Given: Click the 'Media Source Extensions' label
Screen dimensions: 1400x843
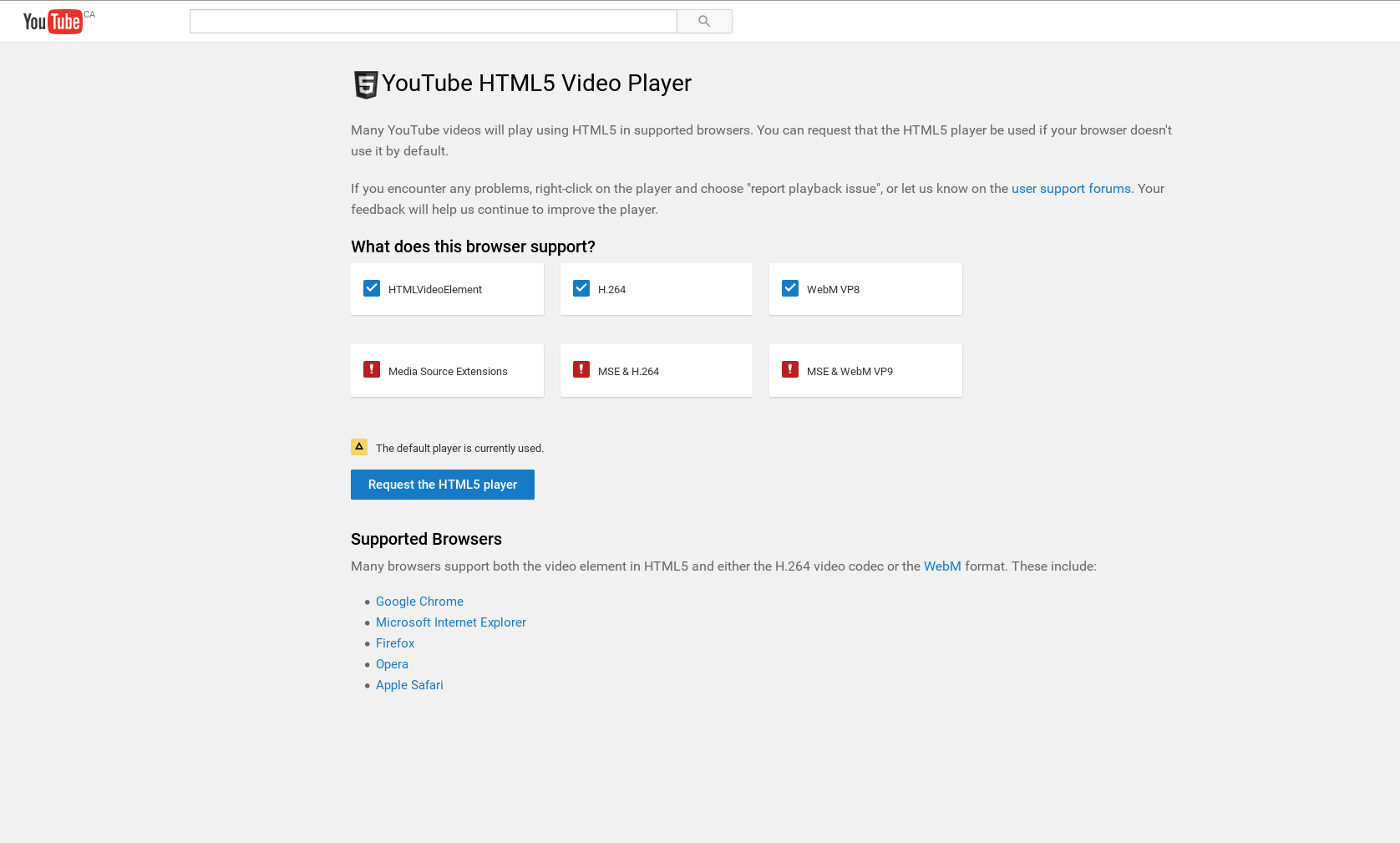Looking at the screenshot, I should coord(448,372).
